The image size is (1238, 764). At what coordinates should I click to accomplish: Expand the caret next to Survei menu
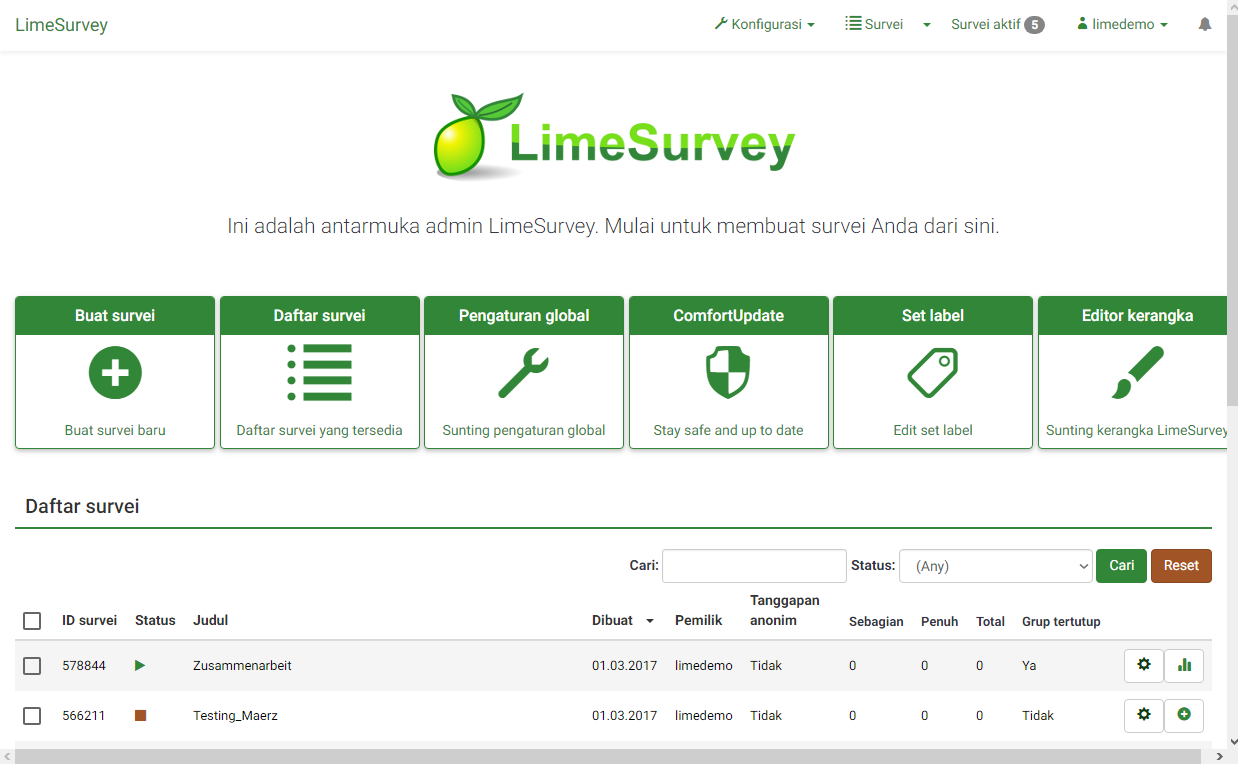(927, 25)
